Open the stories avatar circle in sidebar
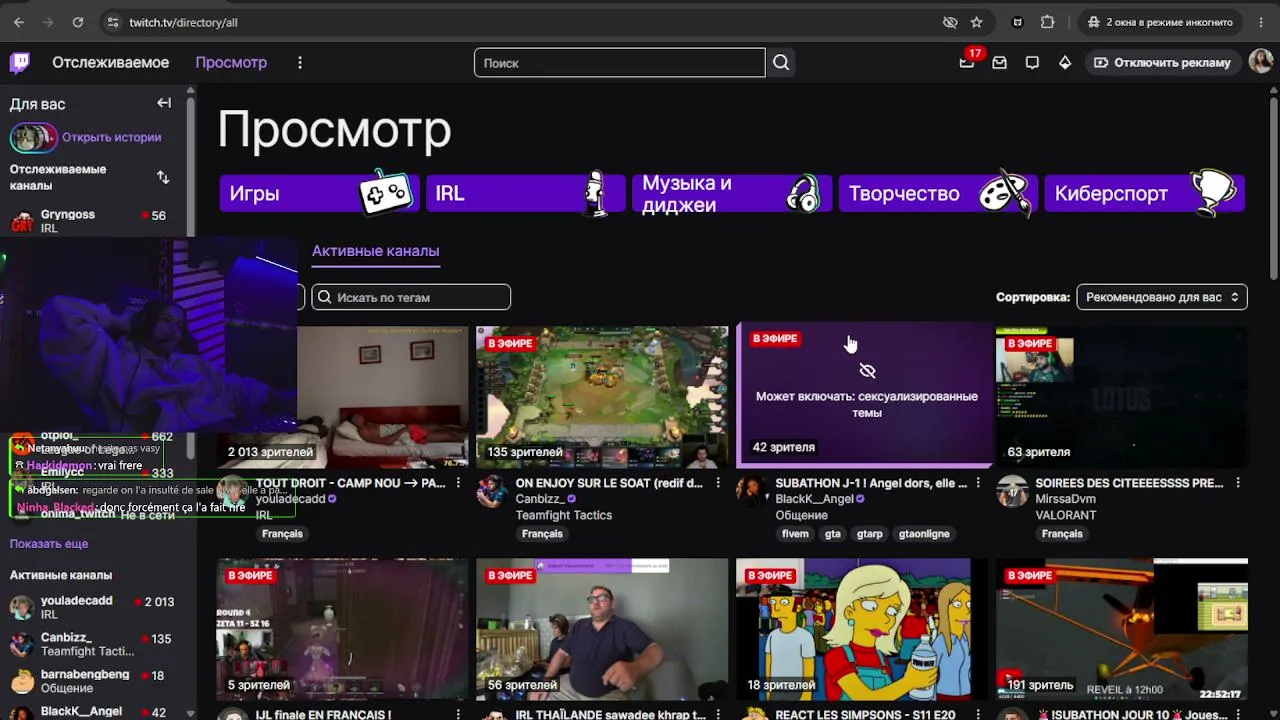 [34, 137]
